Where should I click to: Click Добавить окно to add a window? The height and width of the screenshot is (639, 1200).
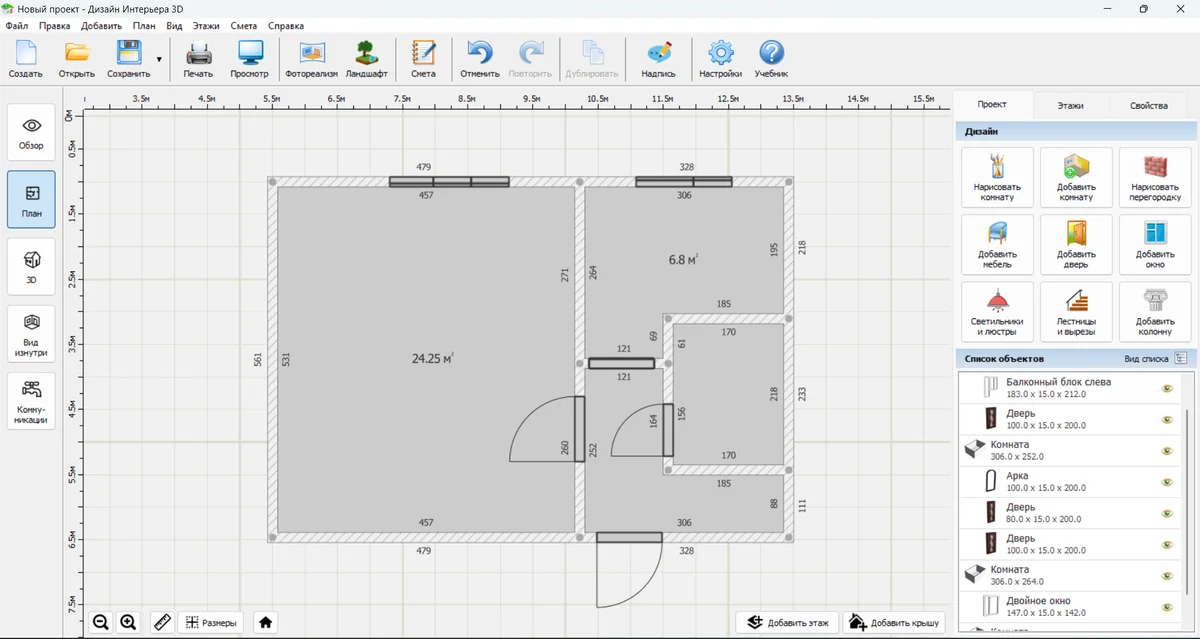click(1155, 244)
